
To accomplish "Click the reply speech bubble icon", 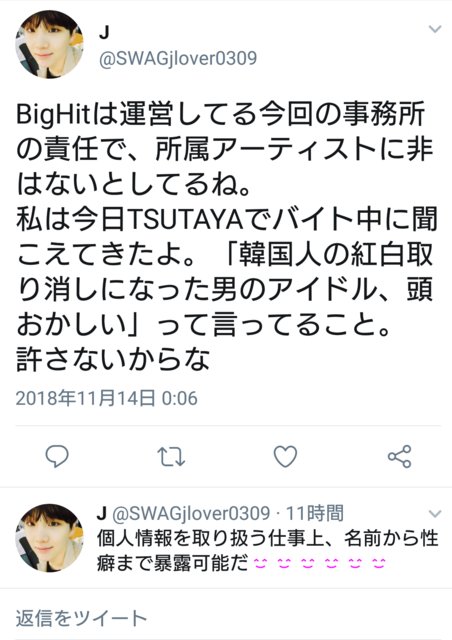I will [x=57, y=456].
